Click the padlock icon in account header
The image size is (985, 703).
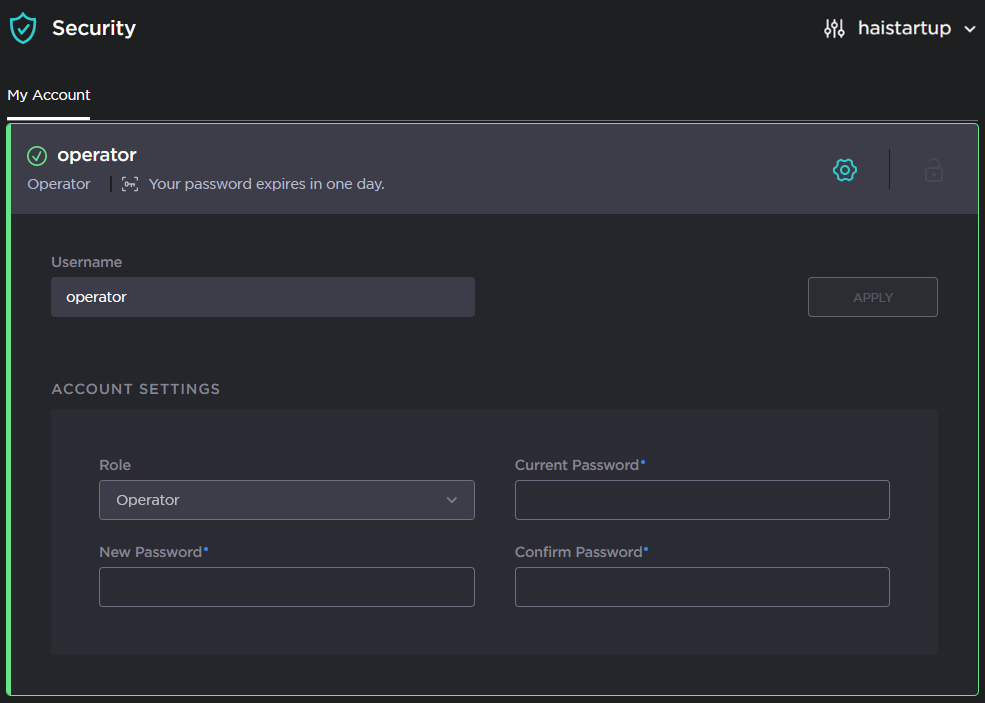pyautogui.click(x=933, y=170)
